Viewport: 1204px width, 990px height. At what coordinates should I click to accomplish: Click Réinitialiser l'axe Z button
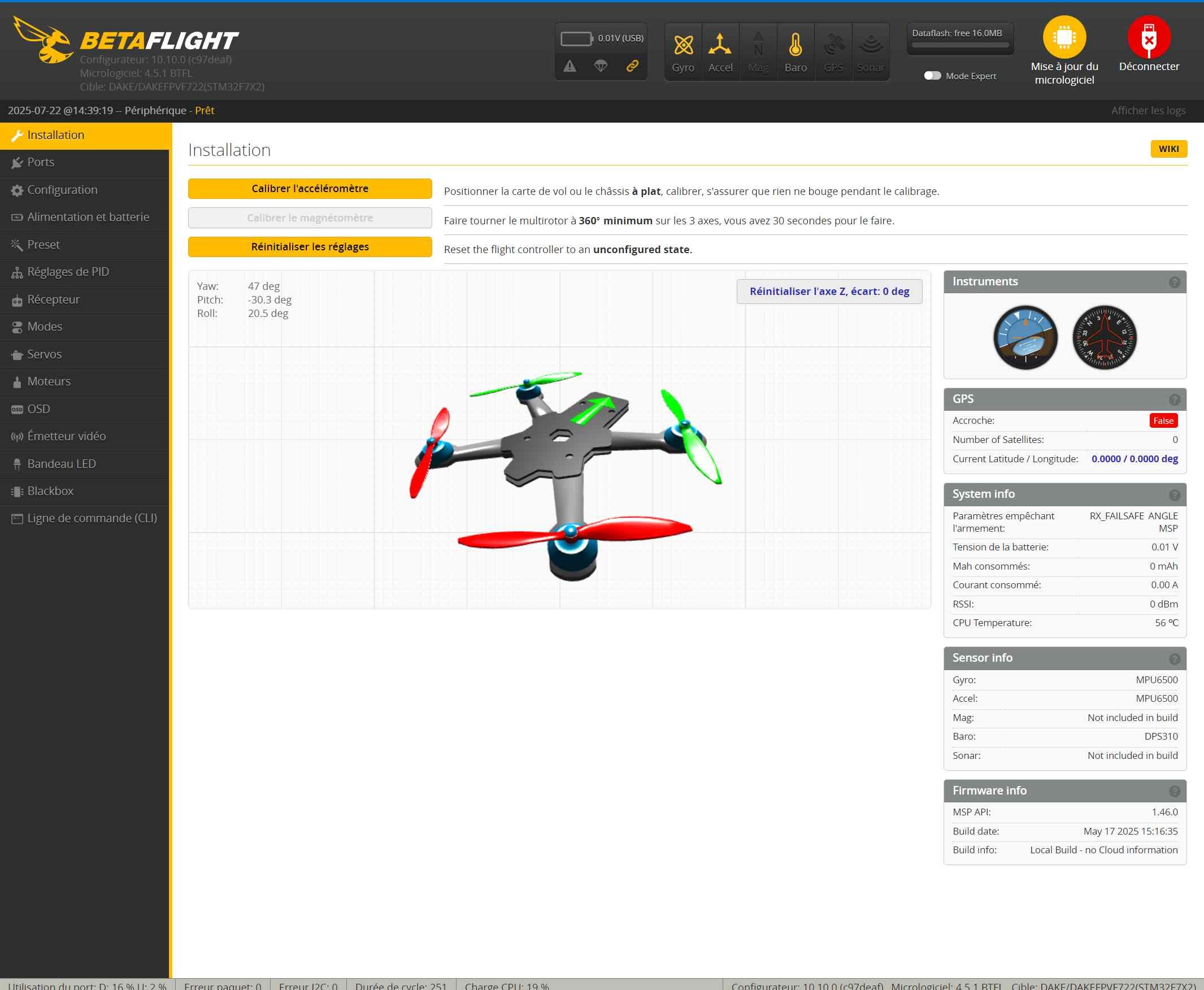[829, 292]
